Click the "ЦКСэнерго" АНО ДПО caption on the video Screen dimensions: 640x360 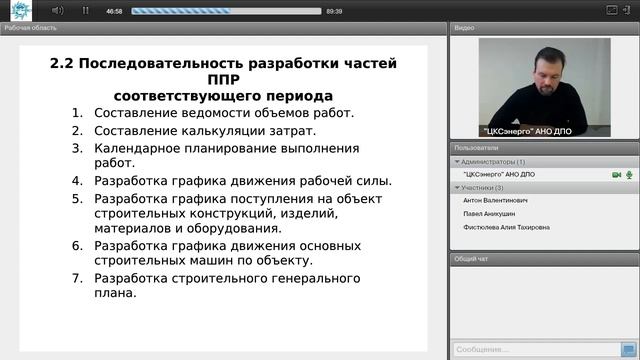point(527,131)
